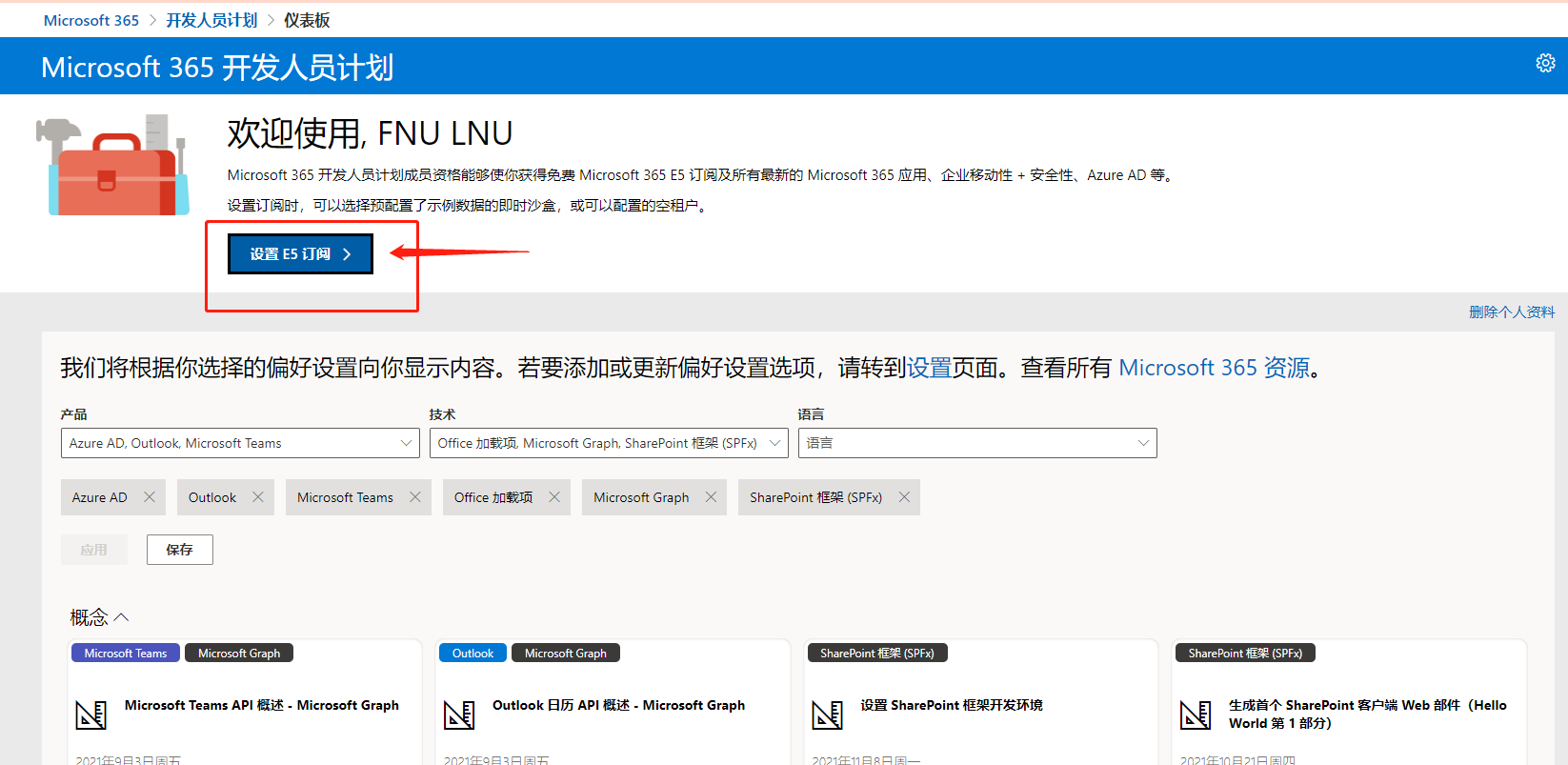This screenshot has width=1568, height=765.
Task: Open the settings gear icon
Action: (x=1545, y=63)
